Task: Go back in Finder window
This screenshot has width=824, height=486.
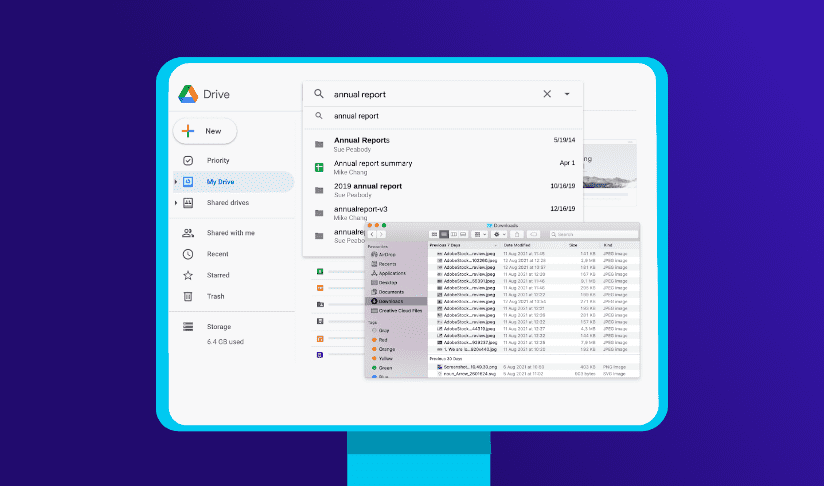Action: click(x=373, y=234)
